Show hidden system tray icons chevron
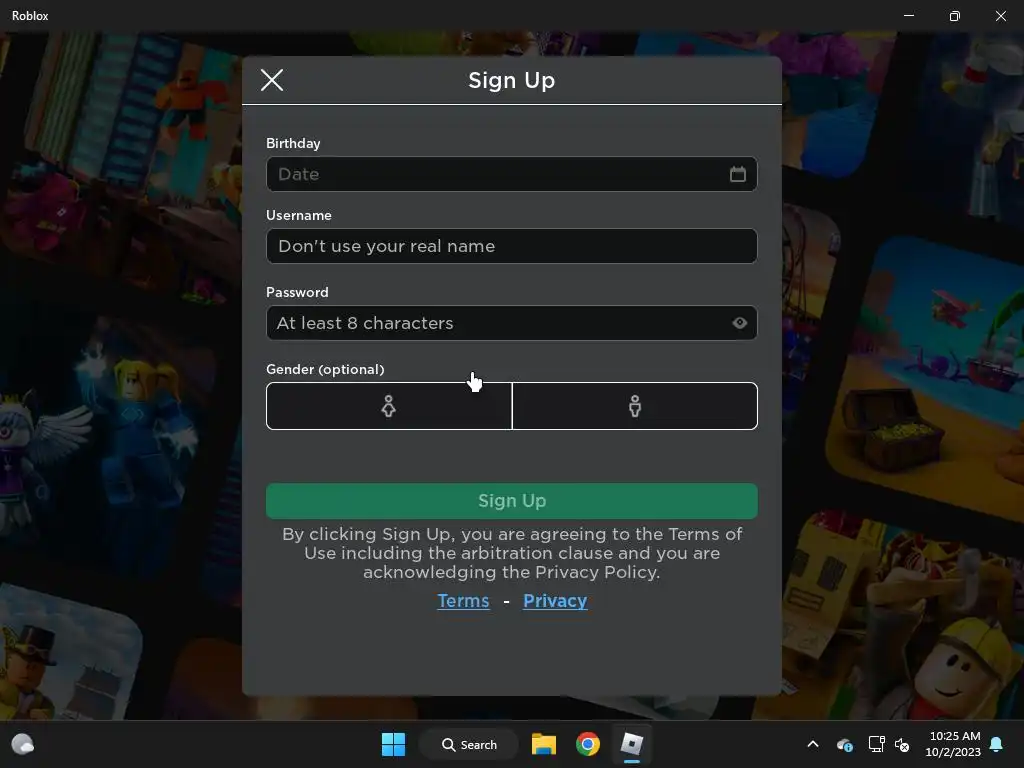Screen dimensions: 1024x768 (x=813, y=744)
